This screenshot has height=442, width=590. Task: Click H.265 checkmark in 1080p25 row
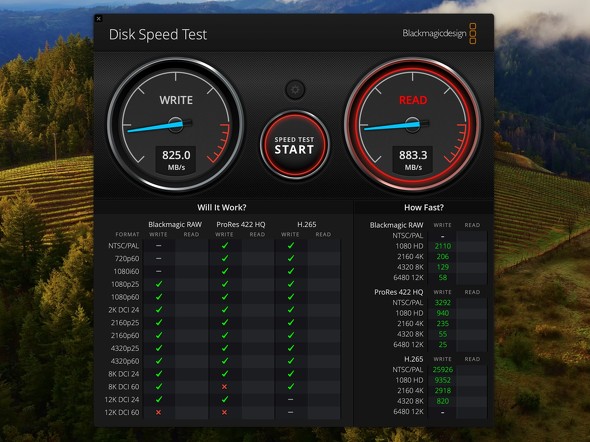(290, 284)
